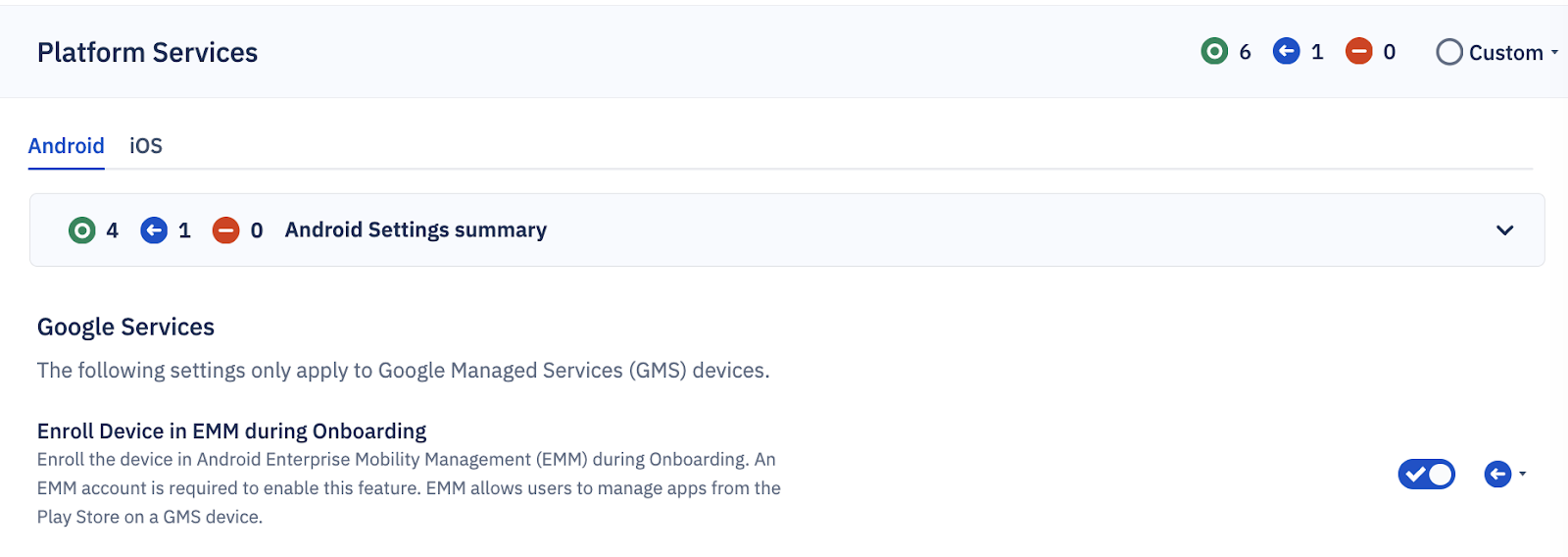Click the Enroll Device in EMM during Onboarding title

click(231, 431)
